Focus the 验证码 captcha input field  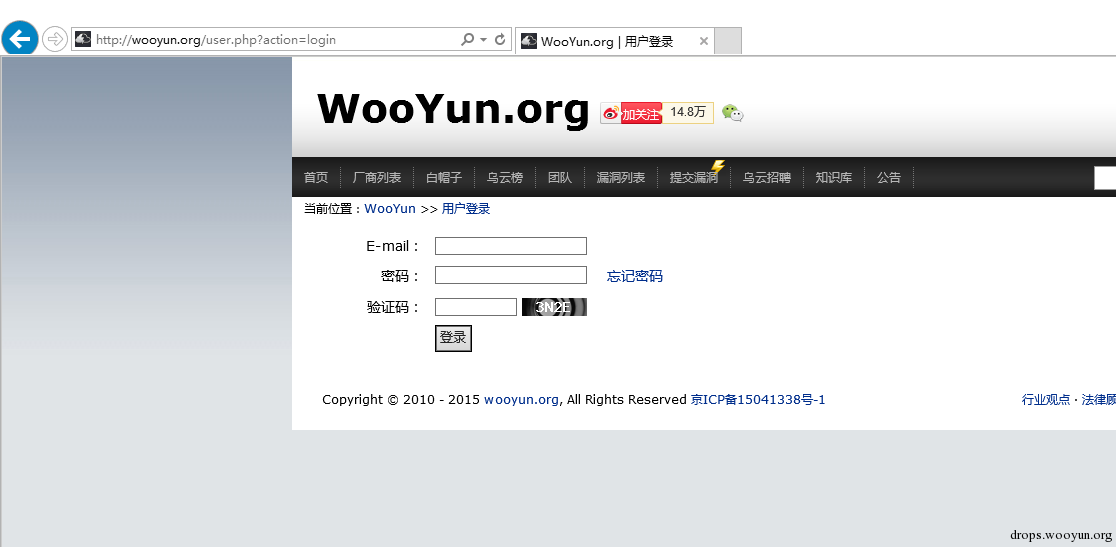tap(475, 307)
